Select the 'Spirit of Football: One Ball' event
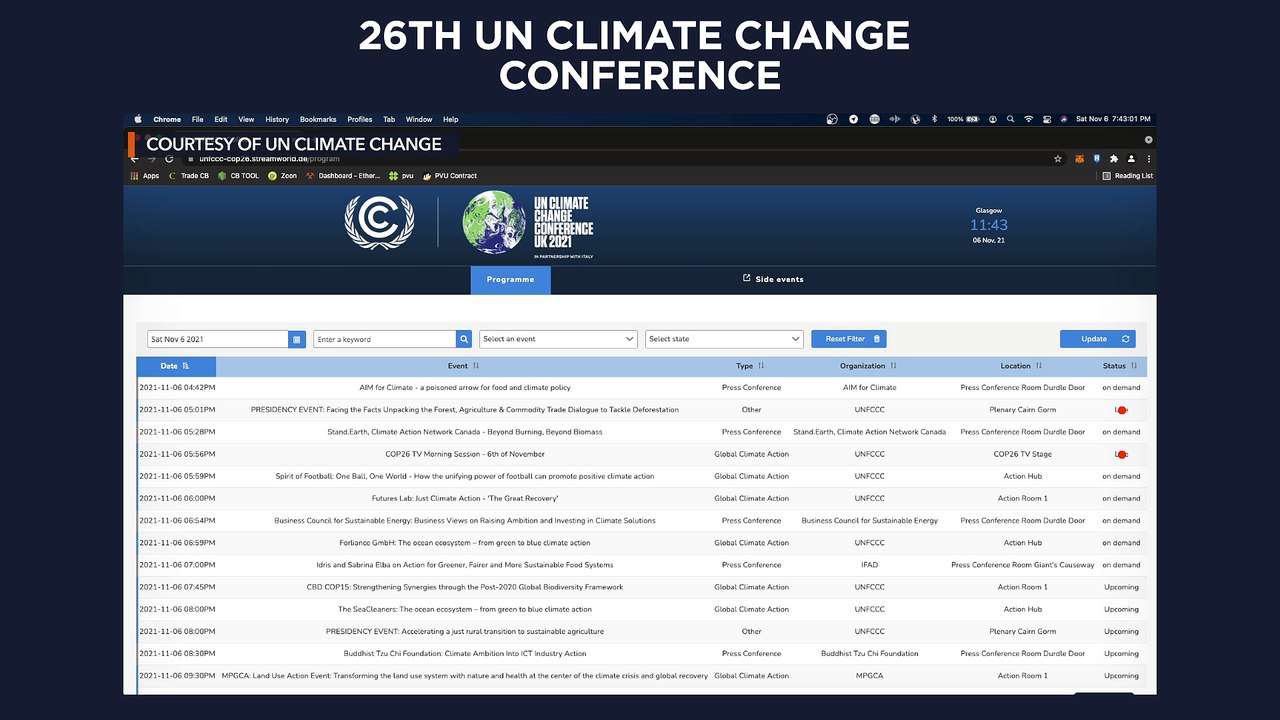This screenshot has width=1280, height=720. (x=465, y=476)
